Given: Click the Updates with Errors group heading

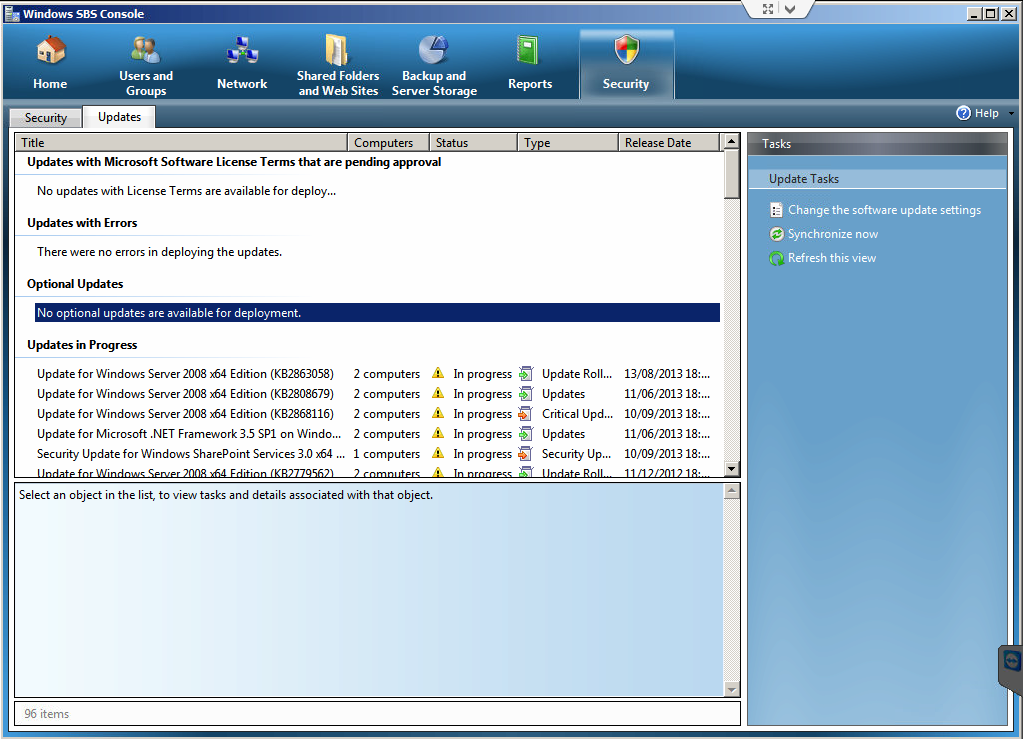Looking at the screenshot, I should (82, 223).
